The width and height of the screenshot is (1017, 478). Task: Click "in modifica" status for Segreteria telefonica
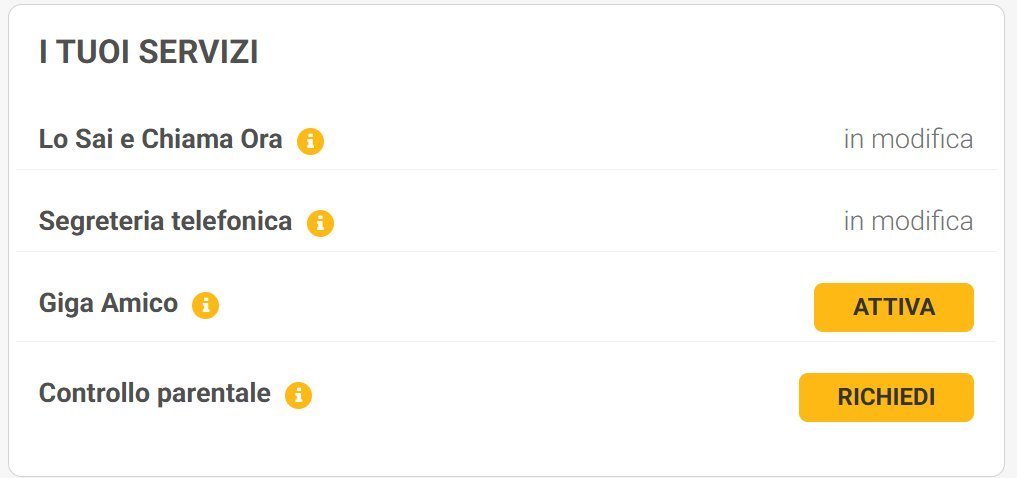(x=908, y=221)
